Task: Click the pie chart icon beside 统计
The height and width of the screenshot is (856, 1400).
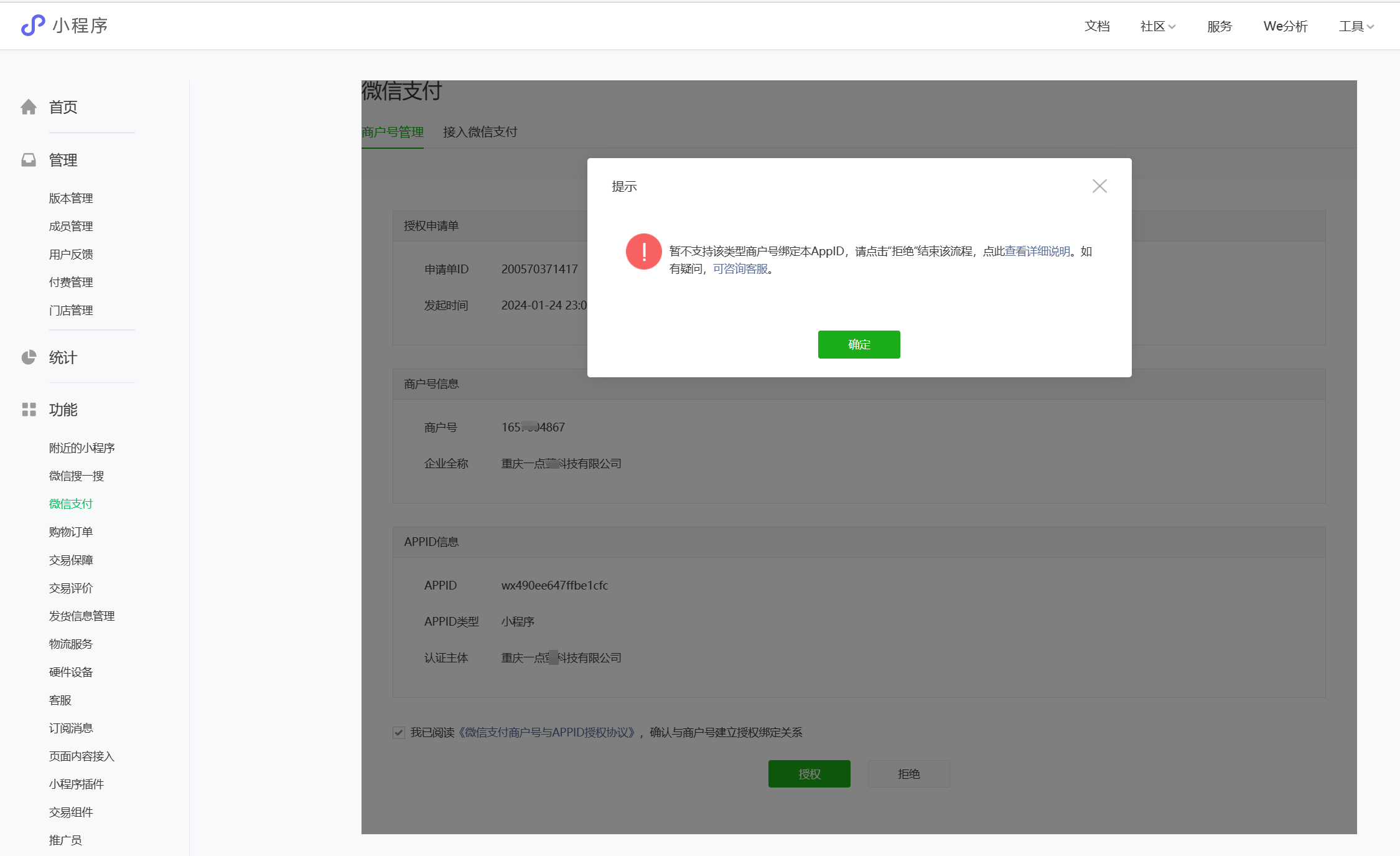Action: [29, 357]
